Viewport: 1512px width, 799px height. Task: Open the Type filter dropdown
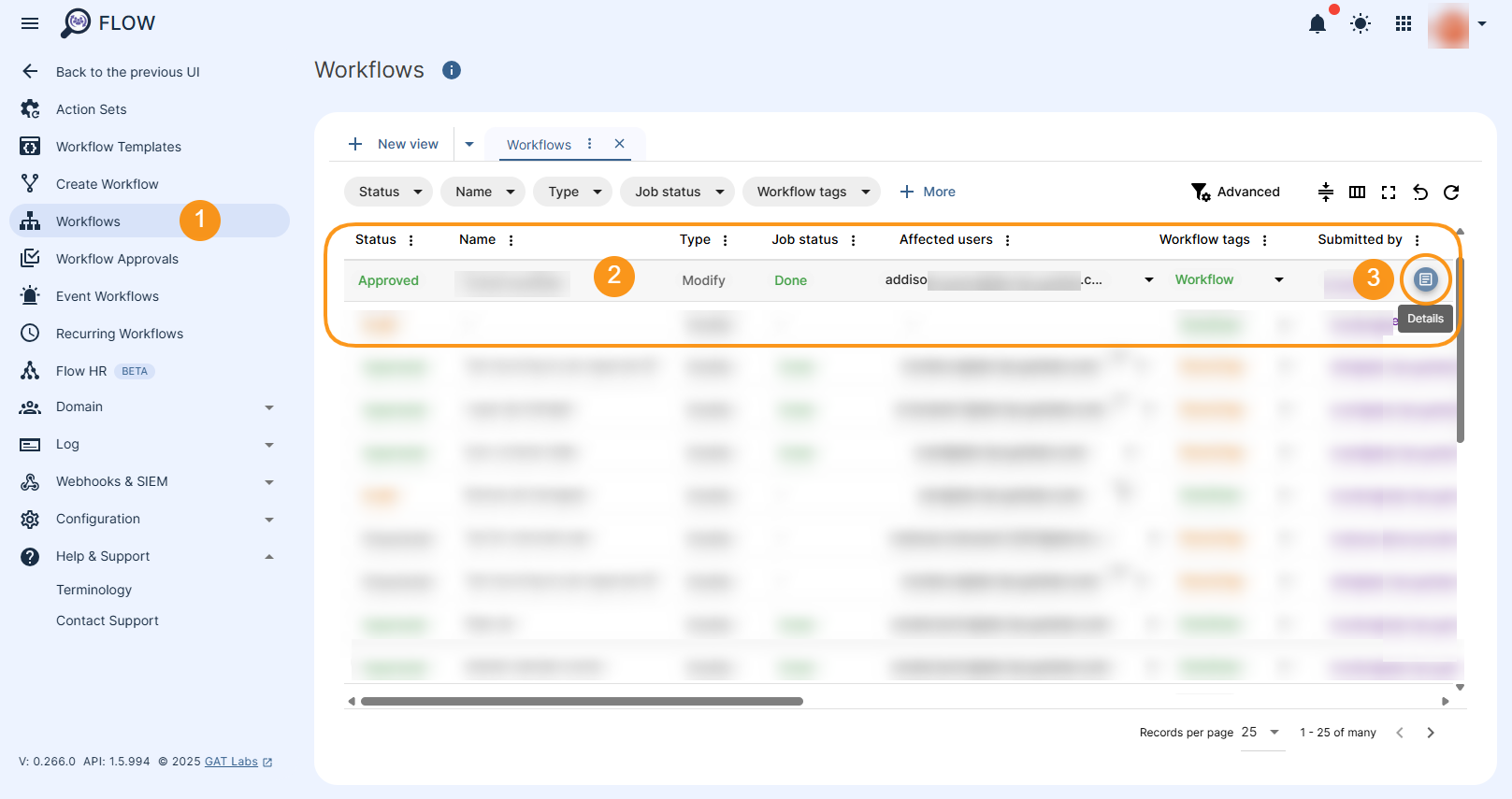click(x=572, y=192)
